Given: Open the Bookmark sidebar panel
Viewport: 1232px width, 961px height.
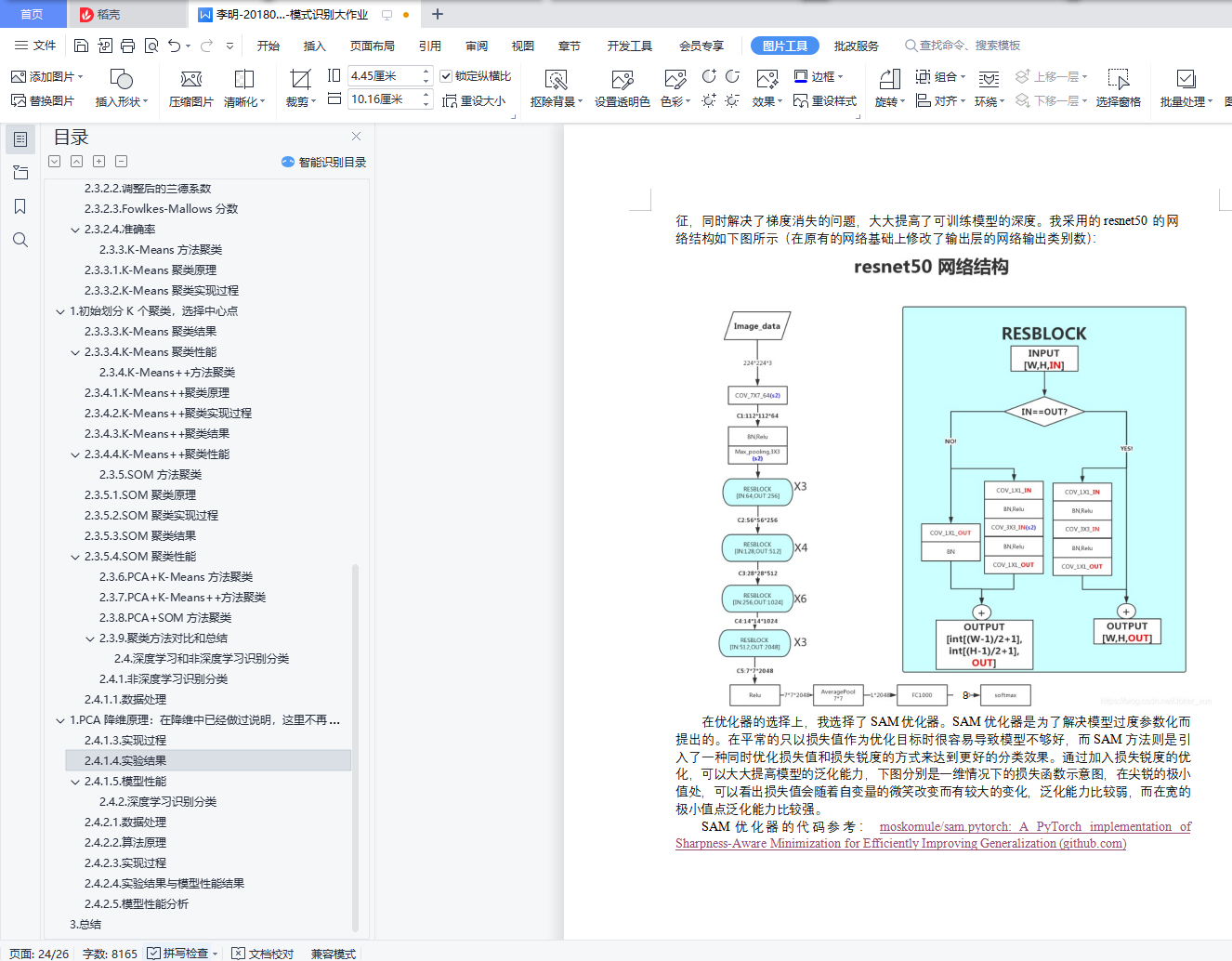Looking at the screenshot, I should (x=20, y=206).
